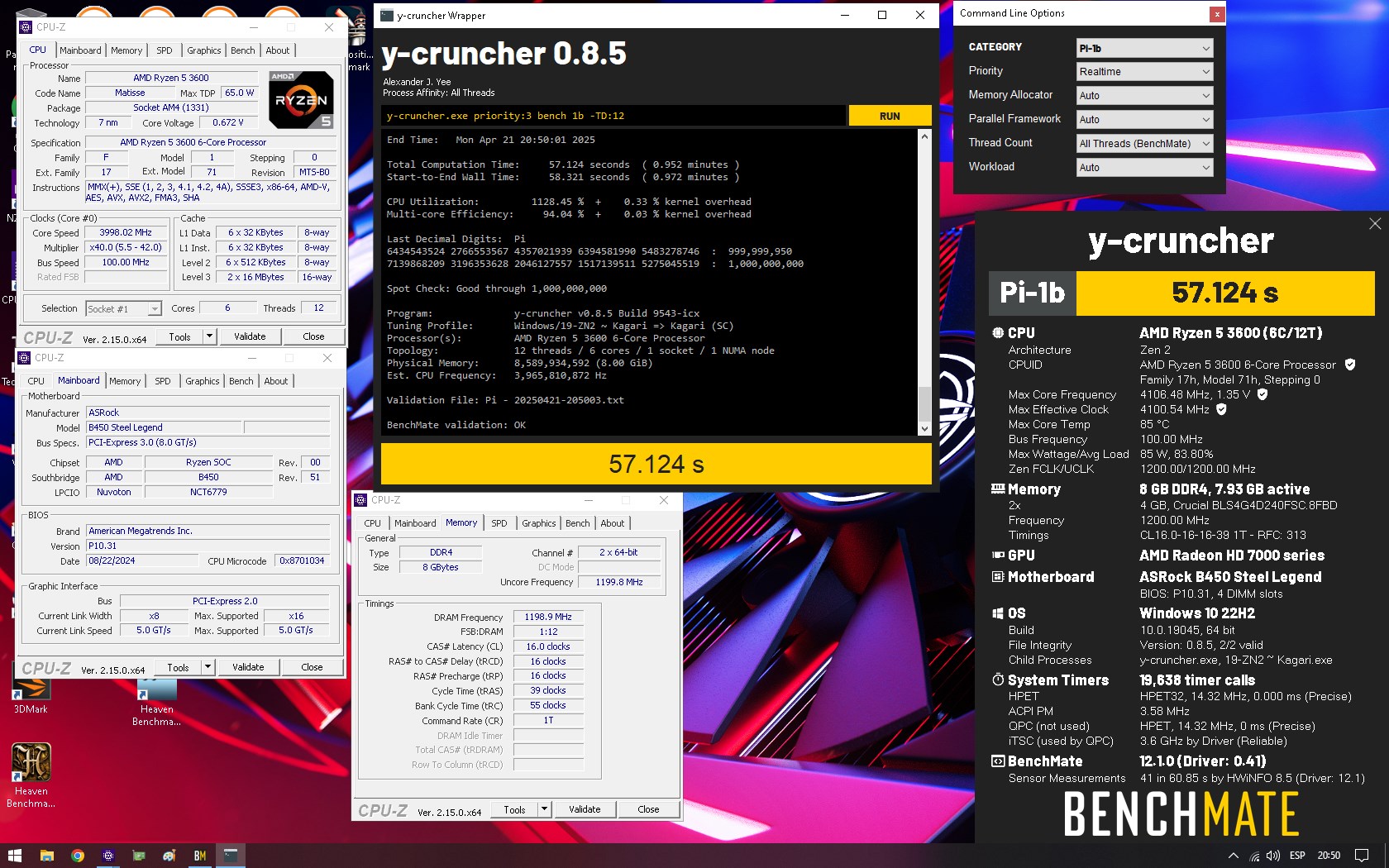1389x868 pixels.
Task: Click the Memory section icon in BenchMate results
Action: click(x=998, y=489)
